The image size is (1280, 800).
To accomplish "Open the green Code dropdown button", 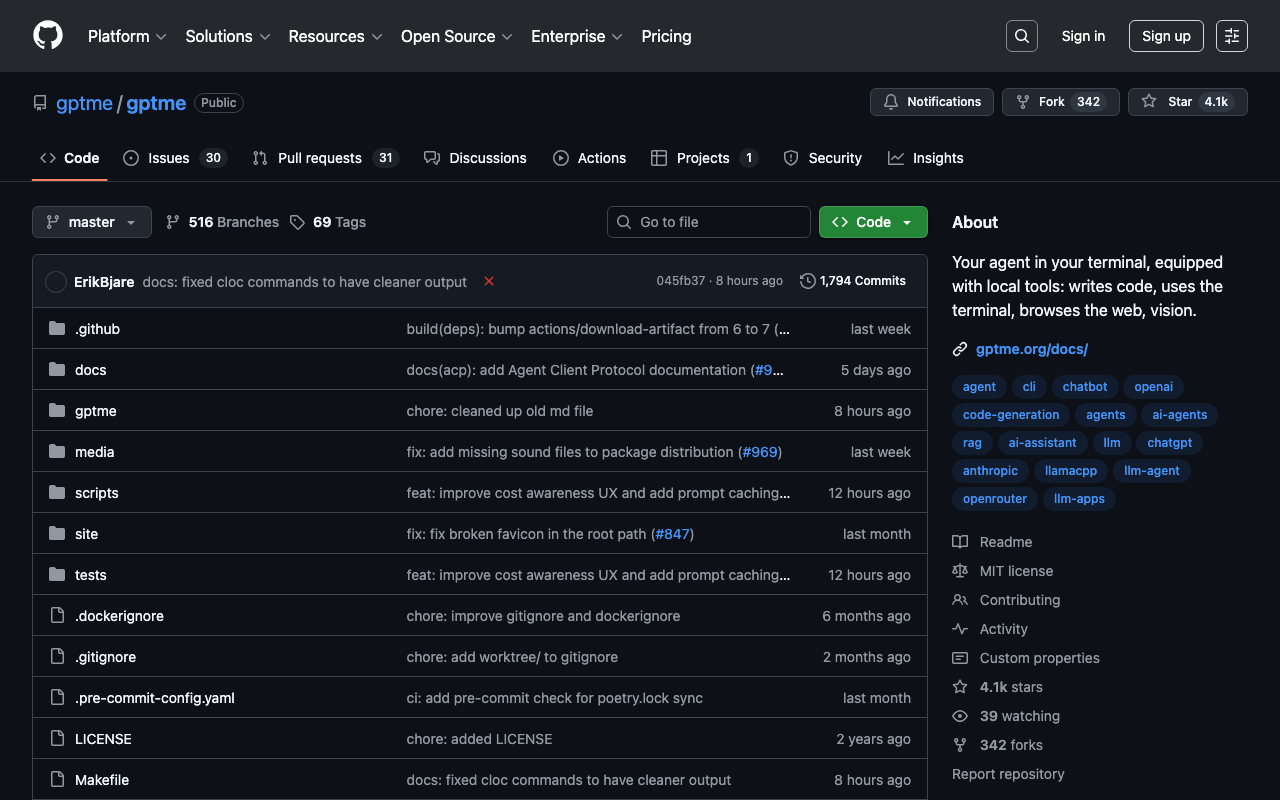I will coord(873,222).
